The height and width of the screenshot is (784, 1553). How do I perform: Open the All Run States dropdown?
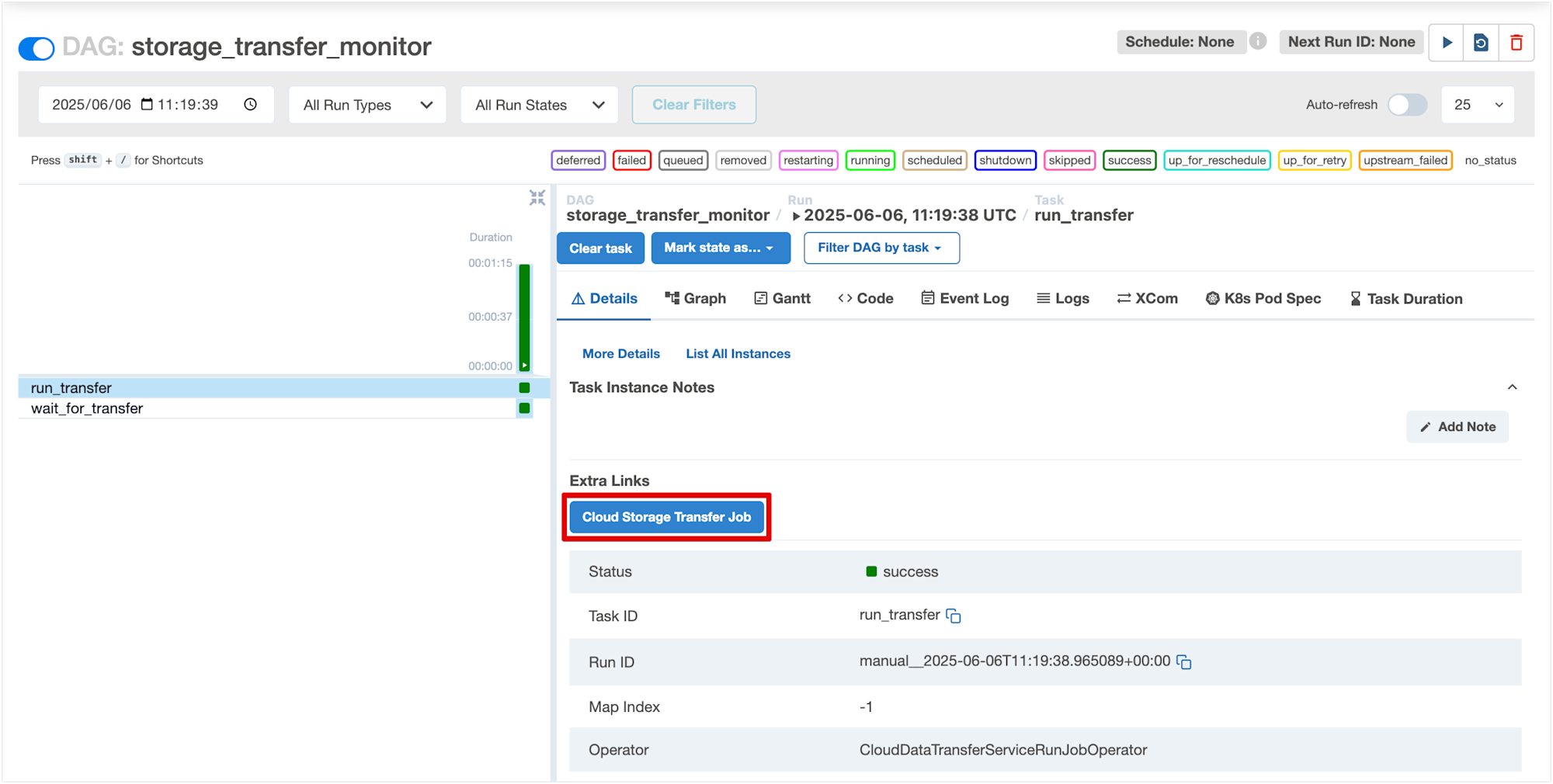coord(540,105)
